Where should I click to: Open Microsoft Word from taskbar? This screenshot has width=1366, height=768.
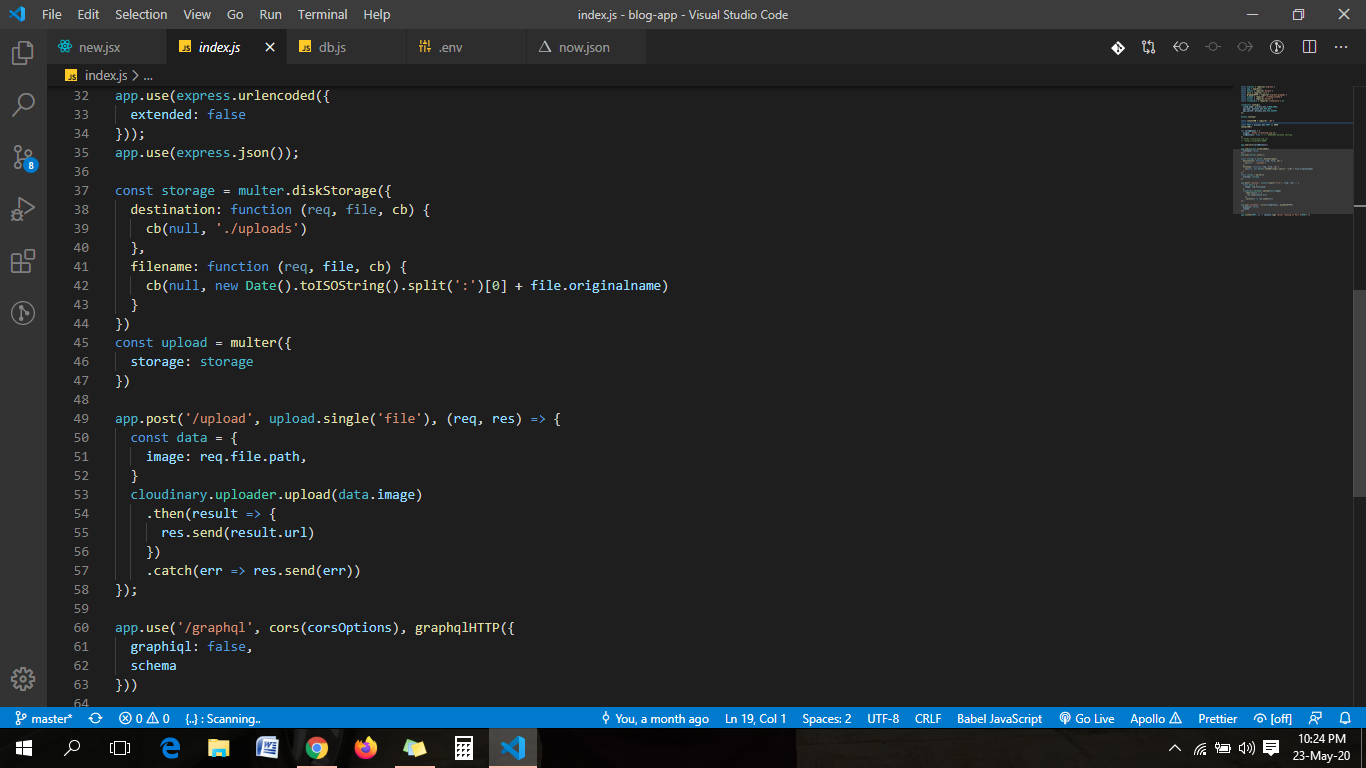tap(267, 748)
